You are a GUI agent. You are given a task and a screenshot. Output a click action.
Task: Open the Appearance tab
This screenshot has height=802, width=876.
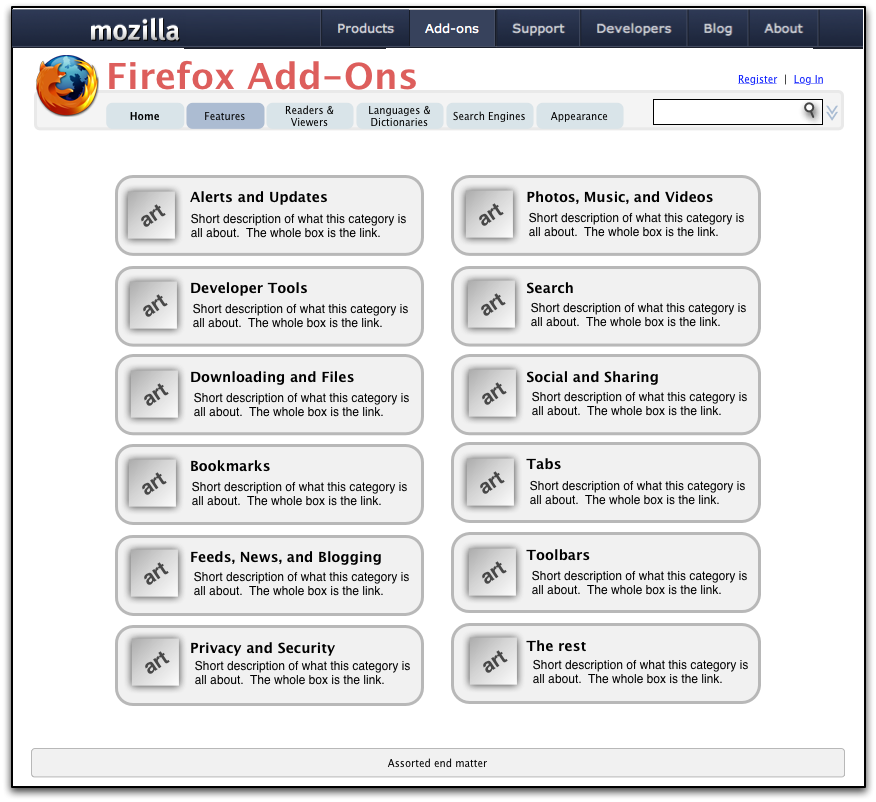tap(579, 116)
